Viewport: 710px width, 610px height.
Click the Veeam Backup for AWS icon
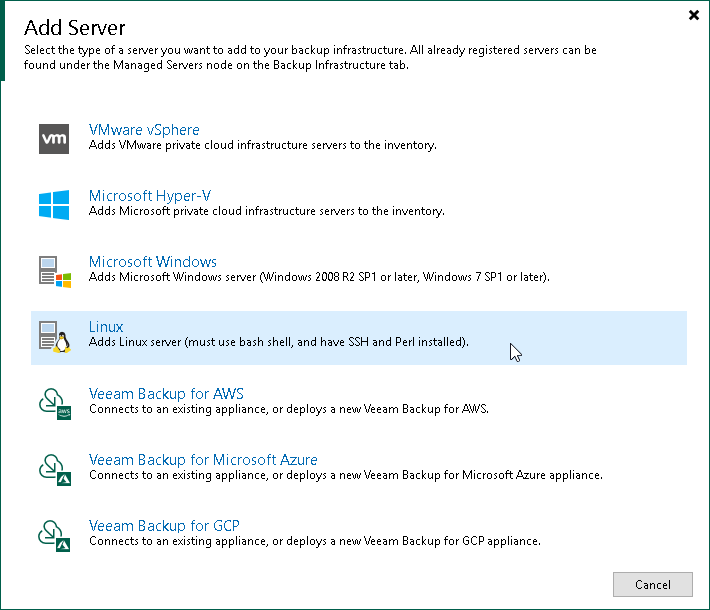[x=53, y=402]
